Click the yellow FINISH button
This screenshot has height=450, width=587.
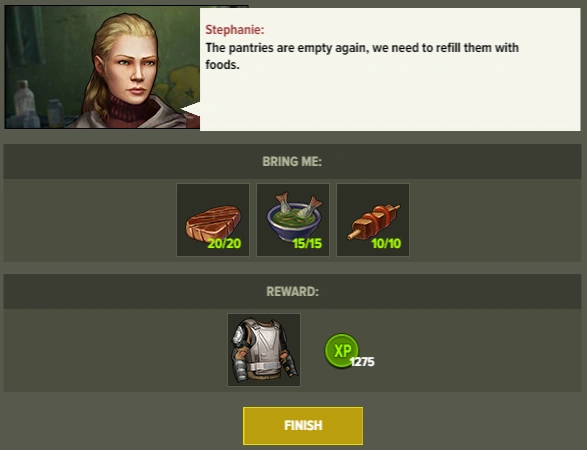303,426
